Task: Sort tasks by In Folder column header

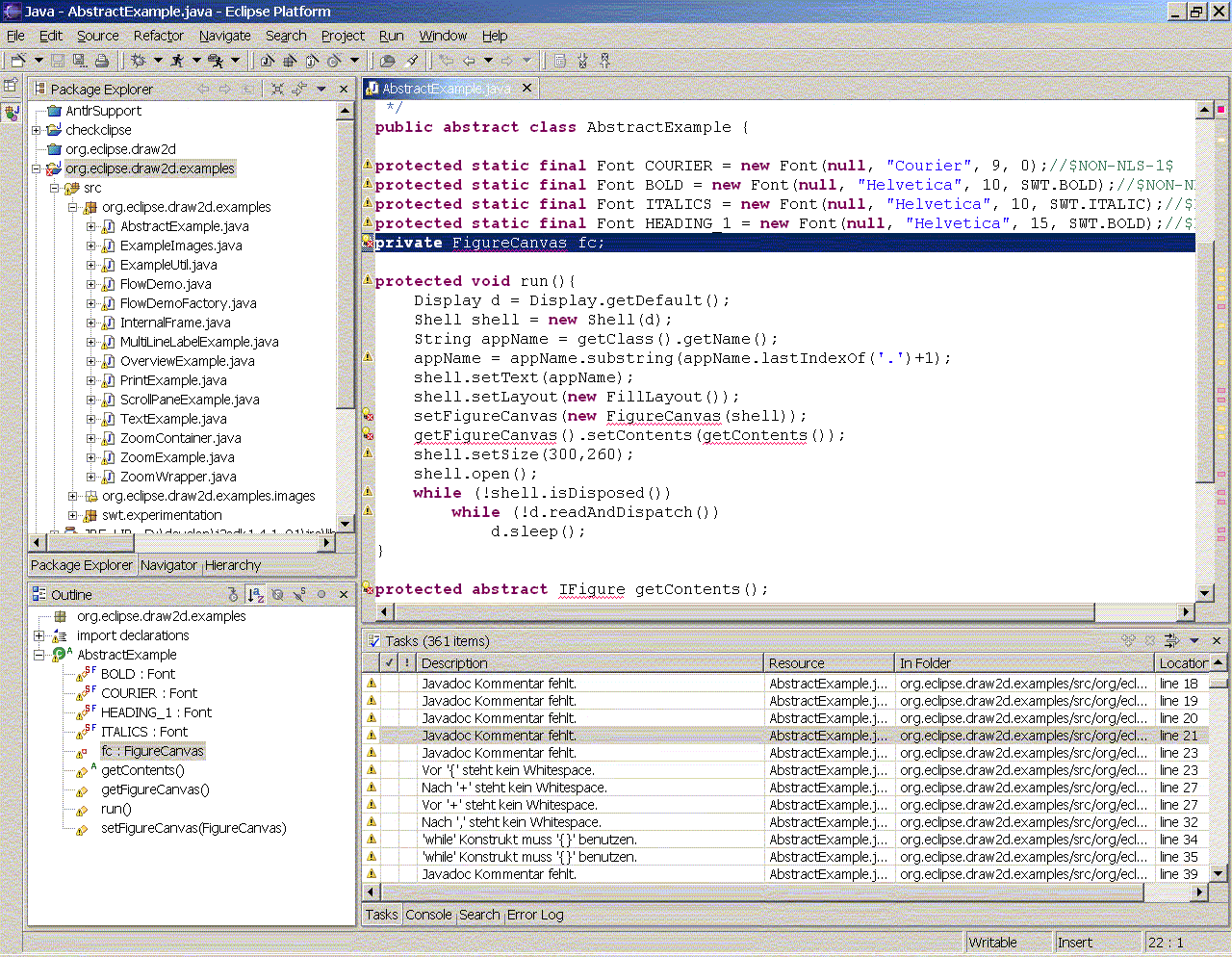Action: pyautogui.click(x=1024, y=662)
